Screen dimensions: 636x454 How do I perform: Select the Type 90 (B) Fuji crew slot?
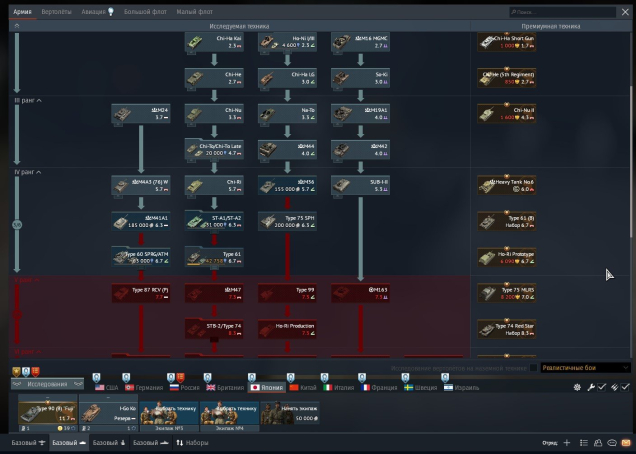[47, 412]
